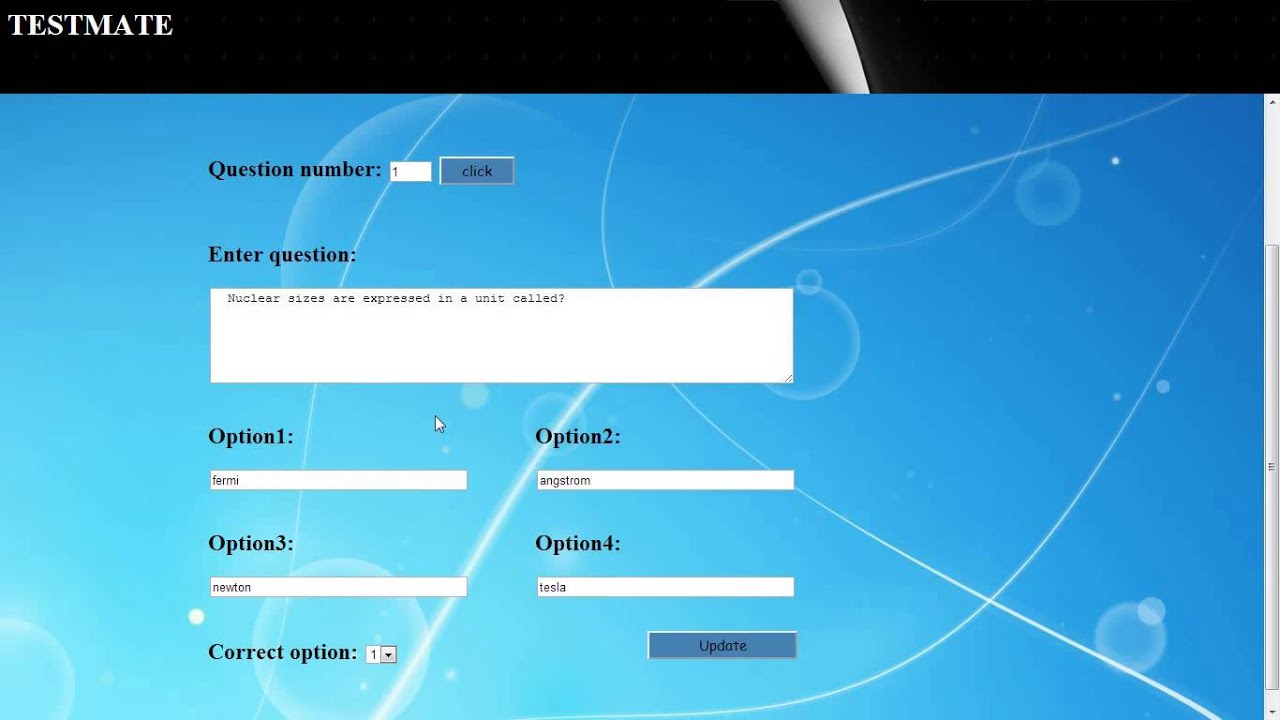This screenshot has height=720, width=1280.
Task: Click the 'click' button beside question number
Action: 477,171
